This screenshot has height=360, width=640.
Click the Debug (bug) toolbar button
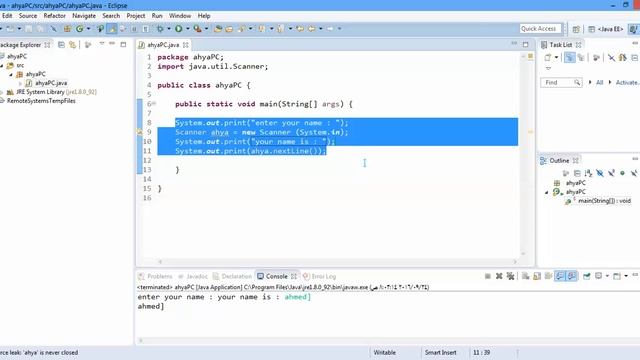(160, 29)
